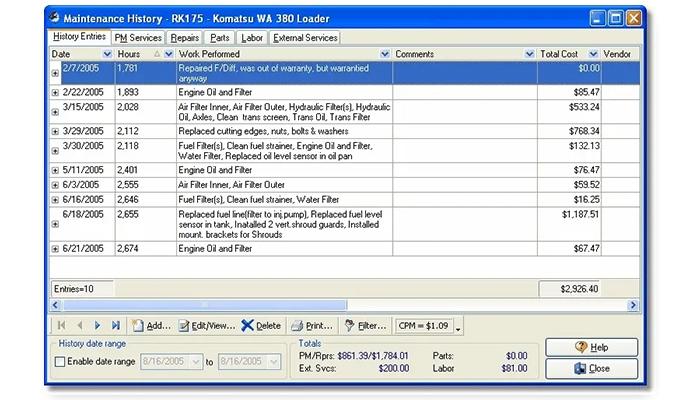Click the 2,674 hours cell
Viewport: 700px width, 400px height.
click(x=146, y=249)
